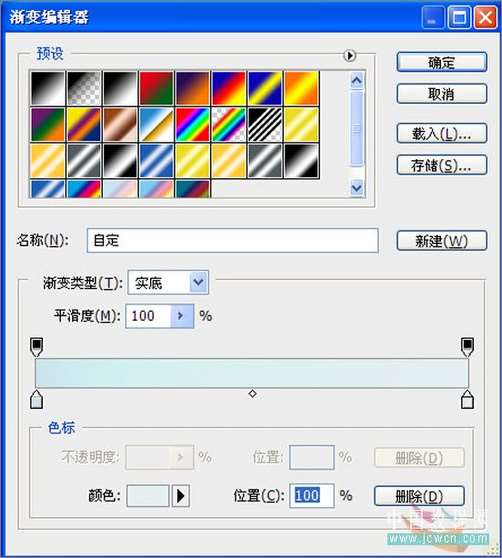Viewport: 502px width, 558px height.
Task: Select the black-white shine preset, third in row three
Action: click(120, 160)
